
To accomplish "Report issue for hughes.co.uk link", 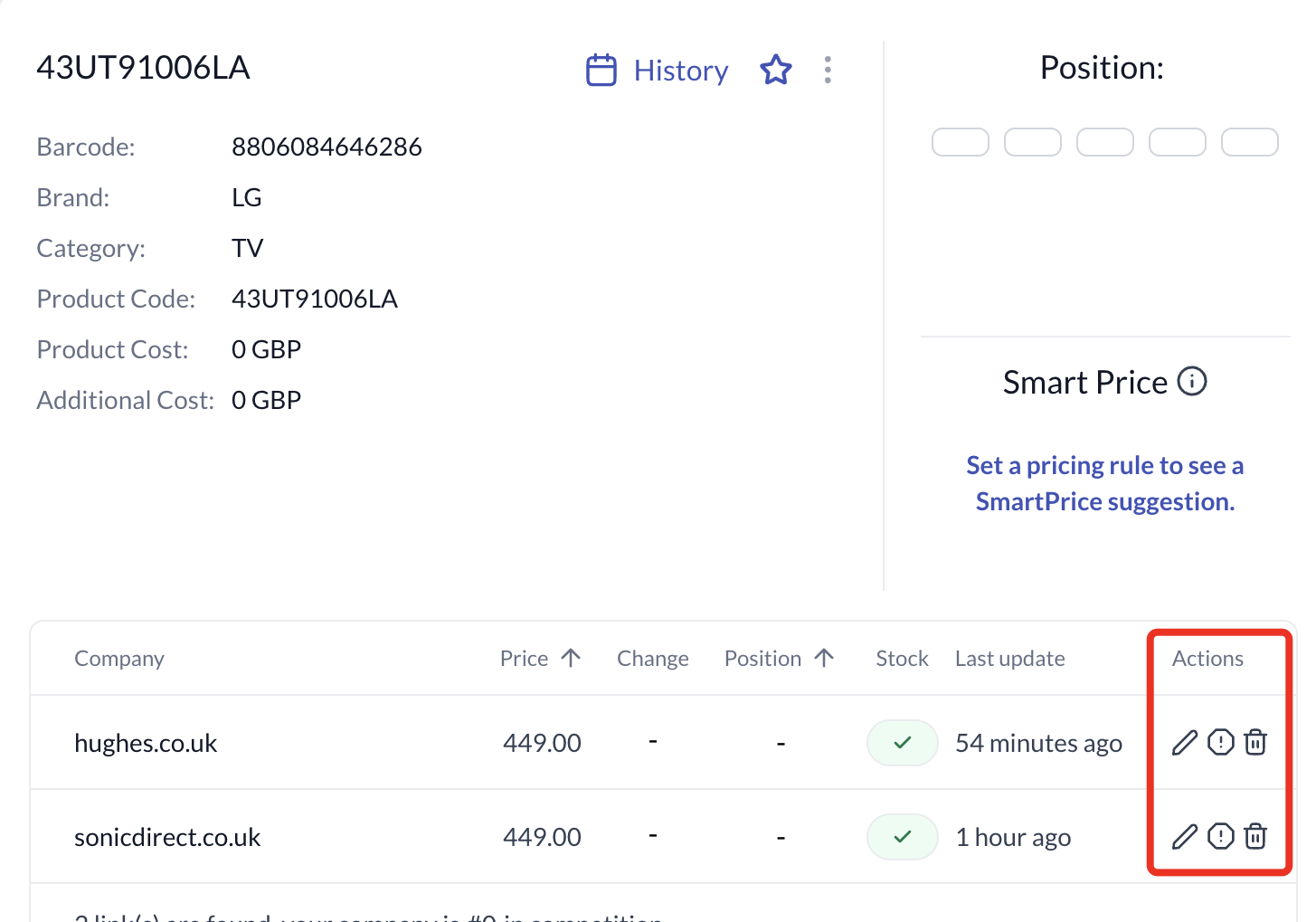I will 1221,743.
